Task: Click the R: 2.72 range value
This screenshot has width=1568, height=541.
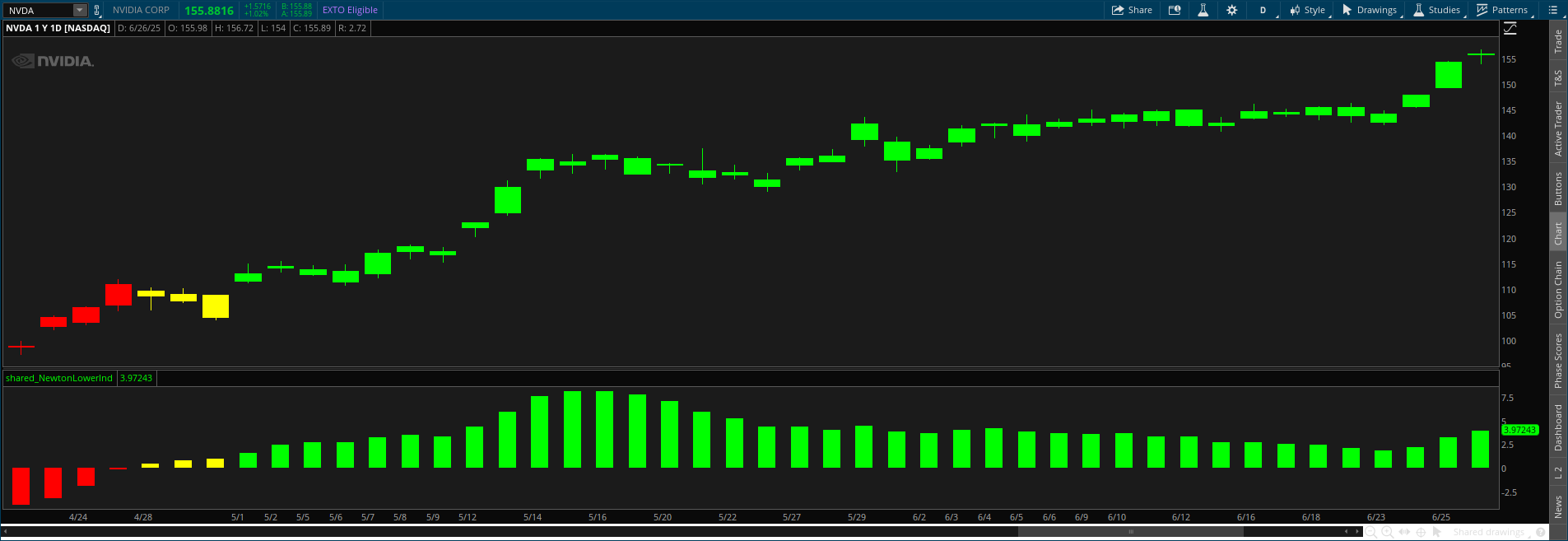Action: 352,28
